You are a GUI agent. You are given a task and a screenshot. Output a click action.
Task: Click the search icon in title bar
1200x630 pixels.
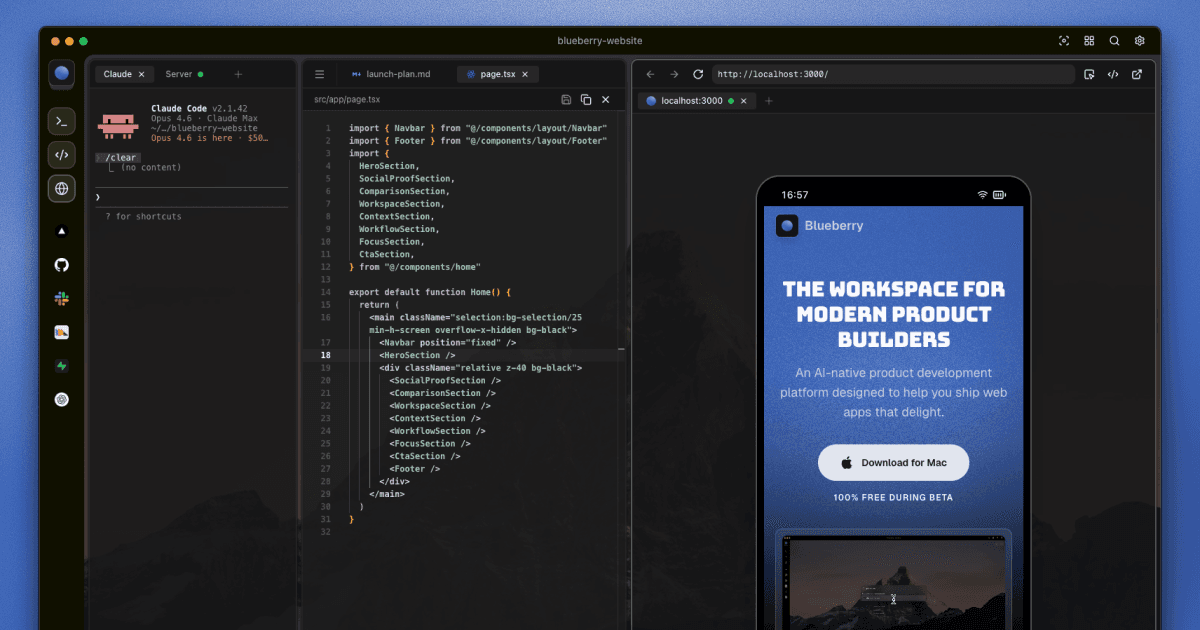tap(1114, 41)
